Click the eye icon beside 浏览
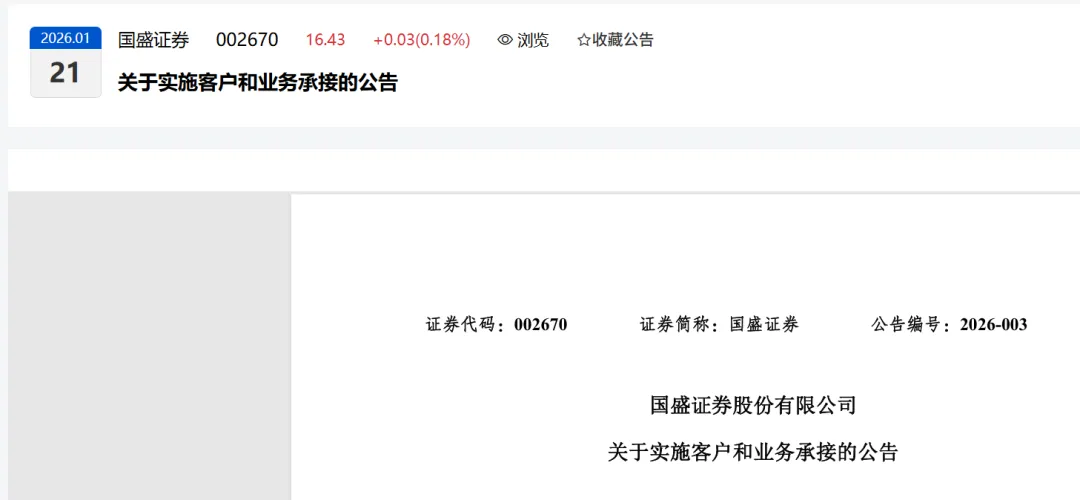The width and height of the screenshot is (1080, 500). pos(505,40)
